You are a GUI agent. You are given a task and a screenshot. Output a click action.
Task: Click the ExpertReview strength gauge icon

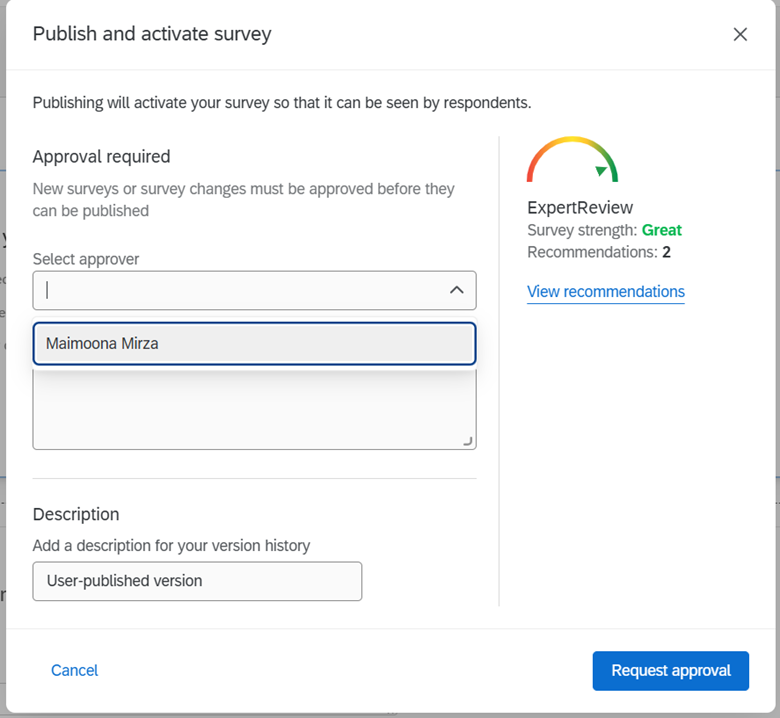click(x=572, y=160)
